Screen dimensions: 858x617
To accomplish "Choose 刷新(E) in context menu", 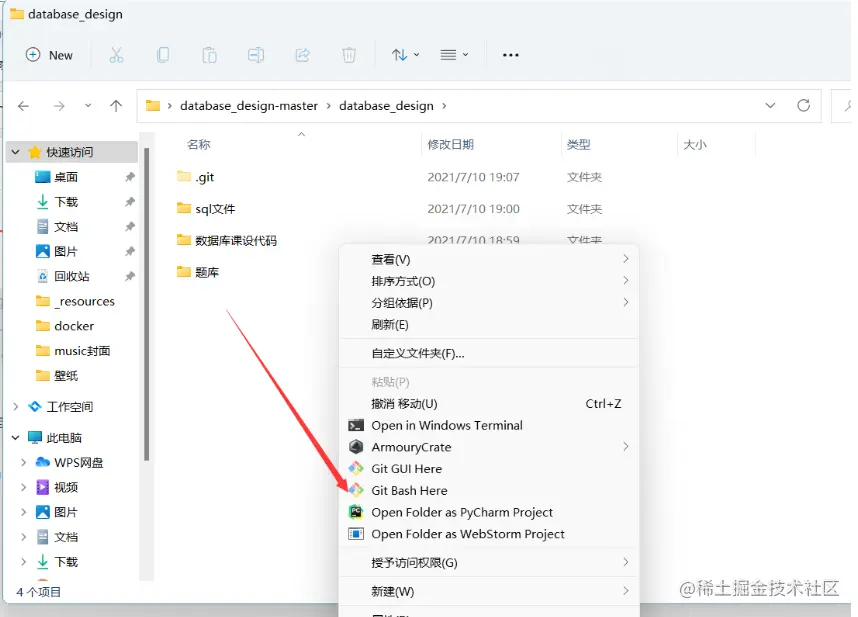I will point(489,325).
